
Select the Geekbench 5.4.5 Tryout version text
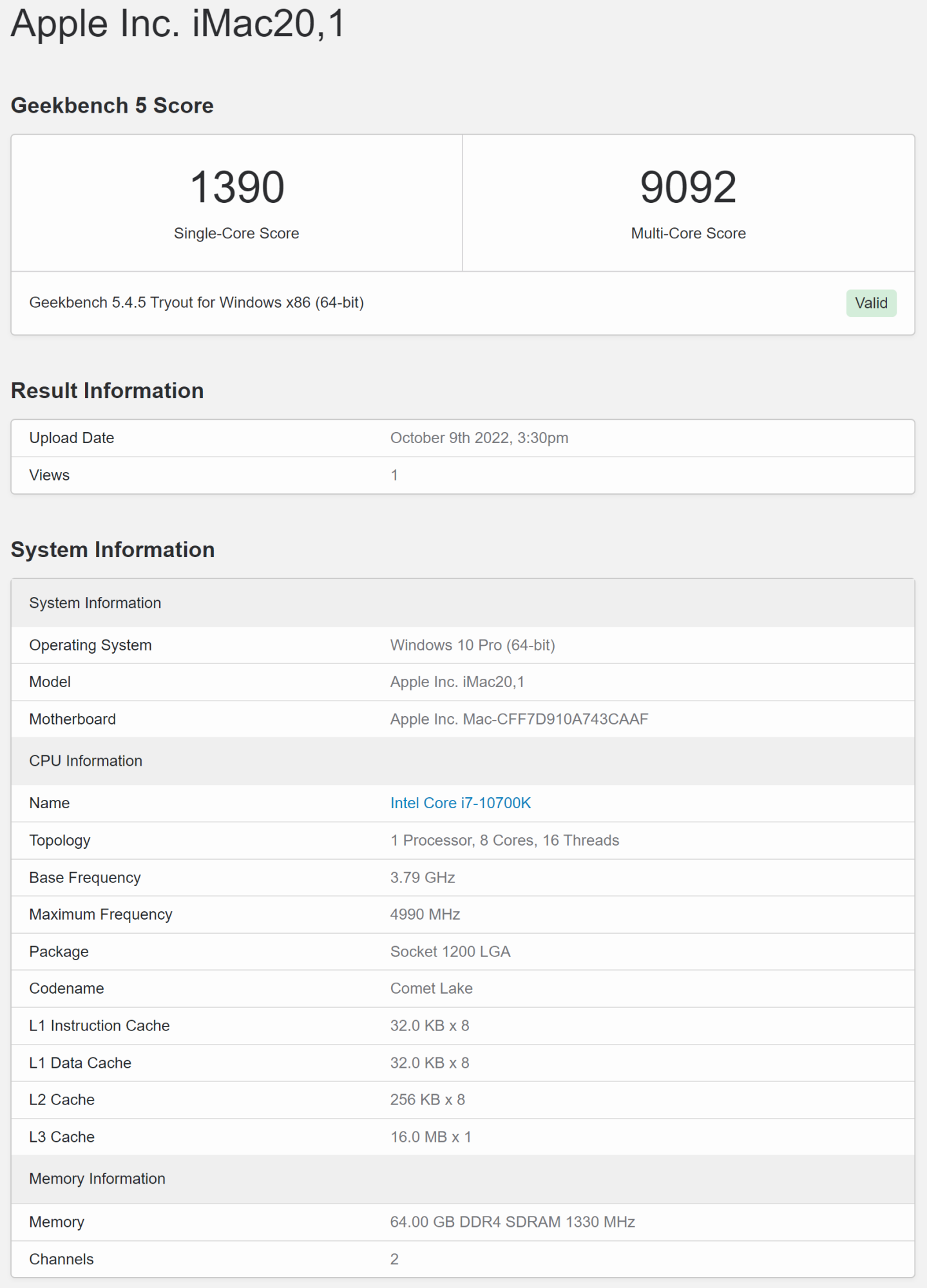pos(196,303)
